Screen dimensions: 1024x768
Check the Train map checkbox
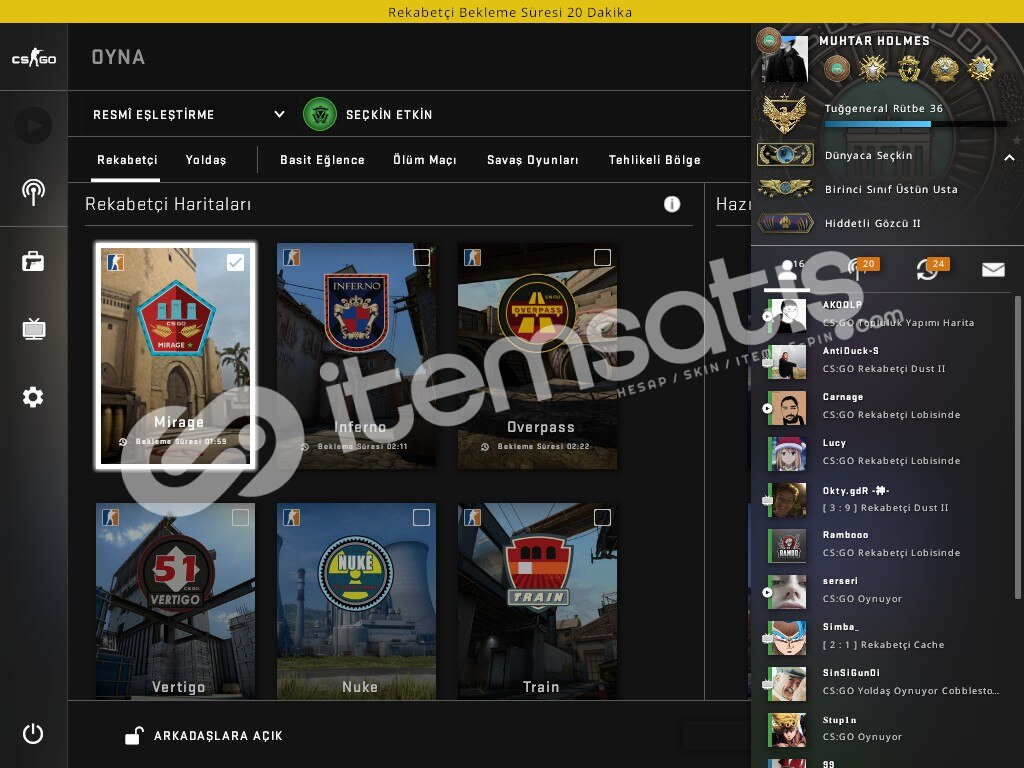[x=602, y=517]
